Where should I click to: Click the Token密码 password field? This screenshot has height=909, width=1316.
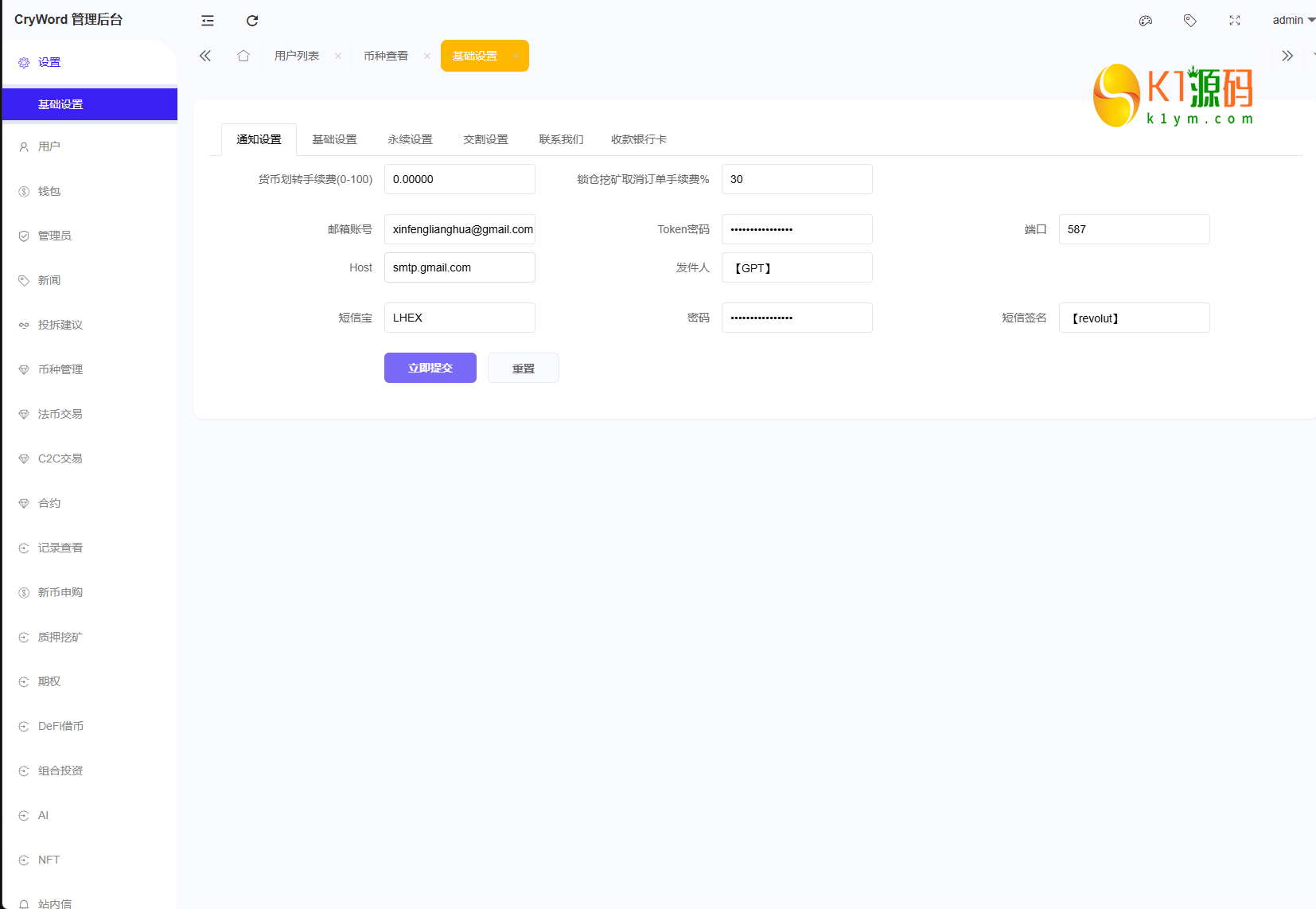click(797, 229)
